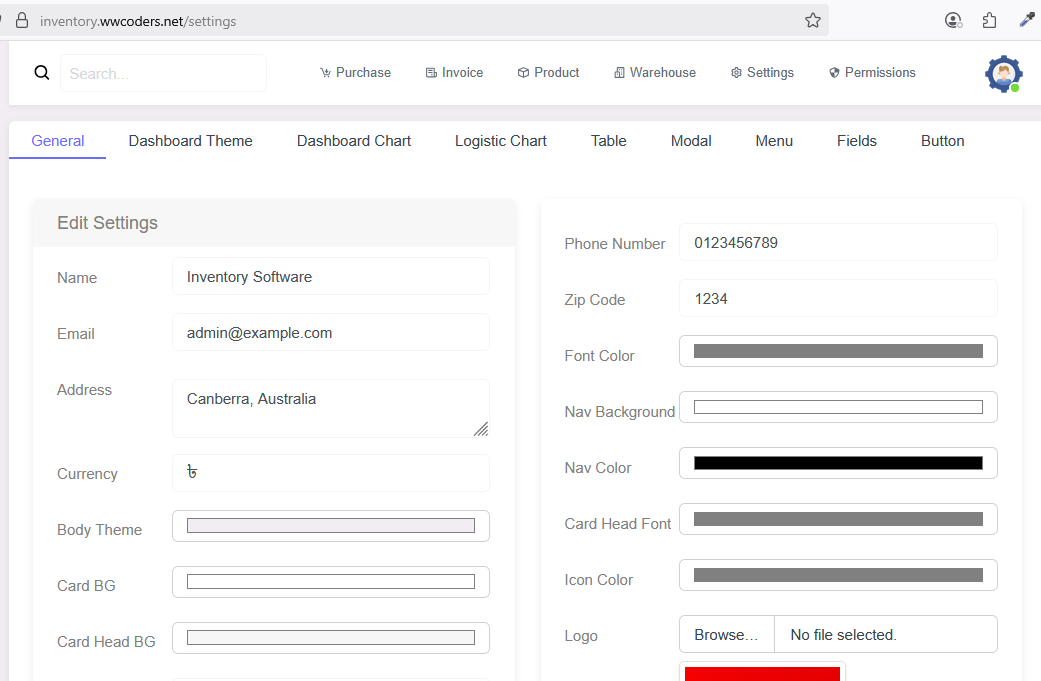Viewport: 1041px width, 681px height.
Task: Click the Phone Number field 0123456789
Action: (x=838, y=242)
